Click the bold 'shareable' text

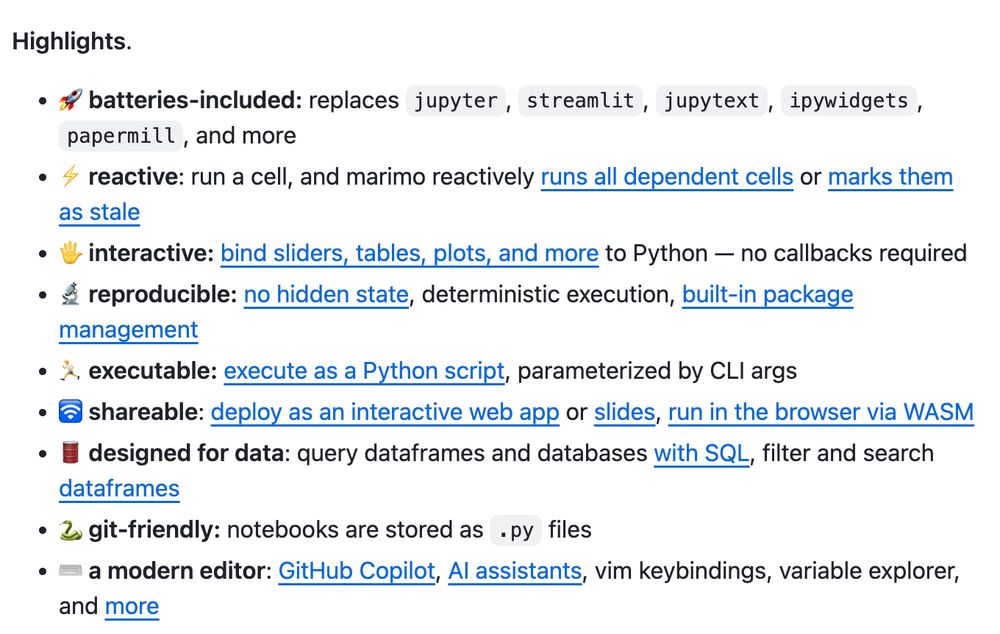[143, 413]
